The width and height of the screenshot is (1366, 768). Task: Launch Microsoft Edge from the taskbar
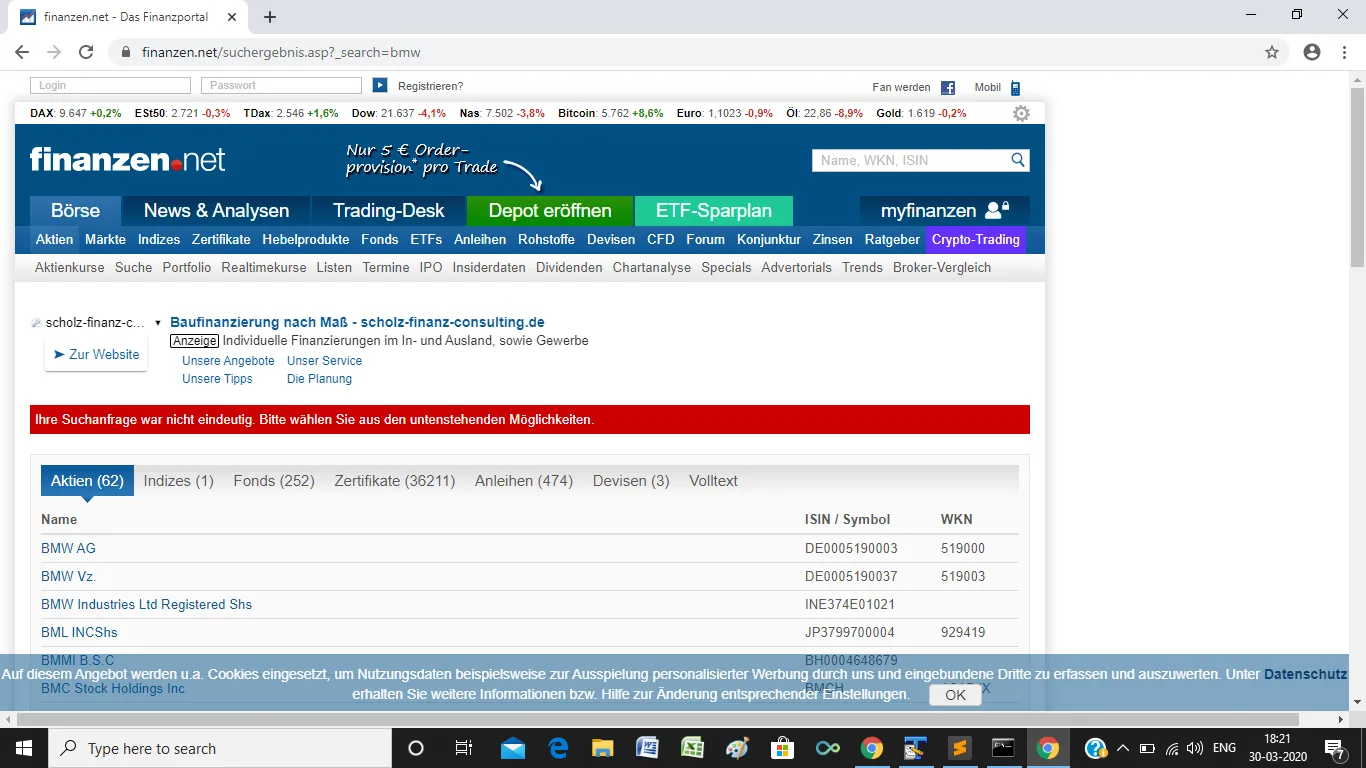558,748
